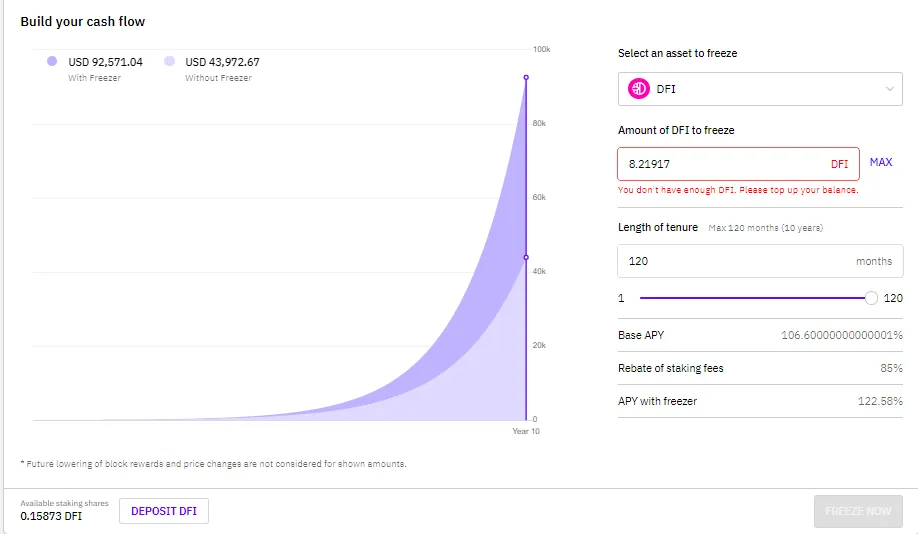
Task: Click the USD 92,571.04 legend label
Action: [x=105, y=62]
